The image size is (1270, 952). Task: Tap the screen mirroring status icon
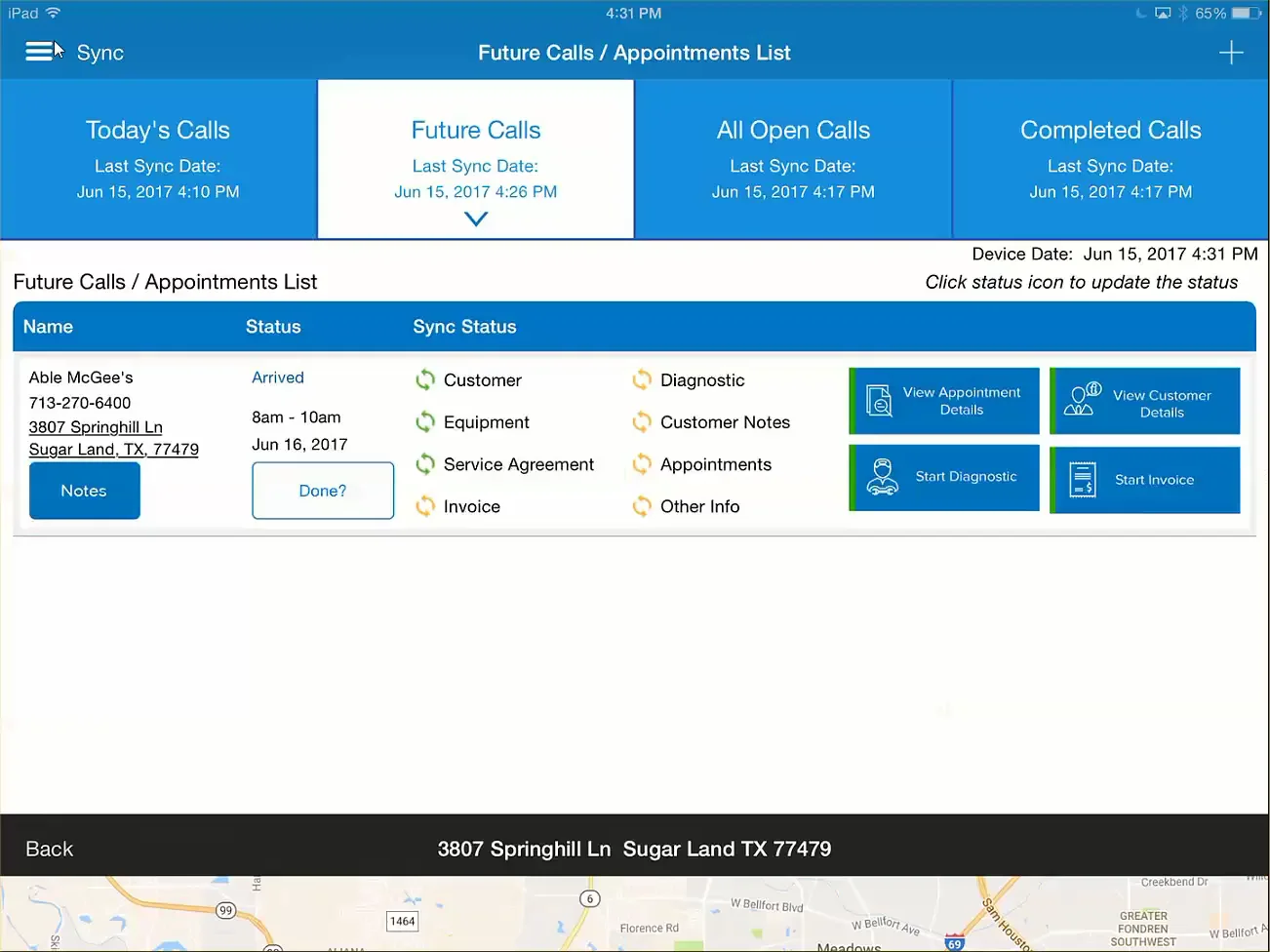[x=1163, y=14]
